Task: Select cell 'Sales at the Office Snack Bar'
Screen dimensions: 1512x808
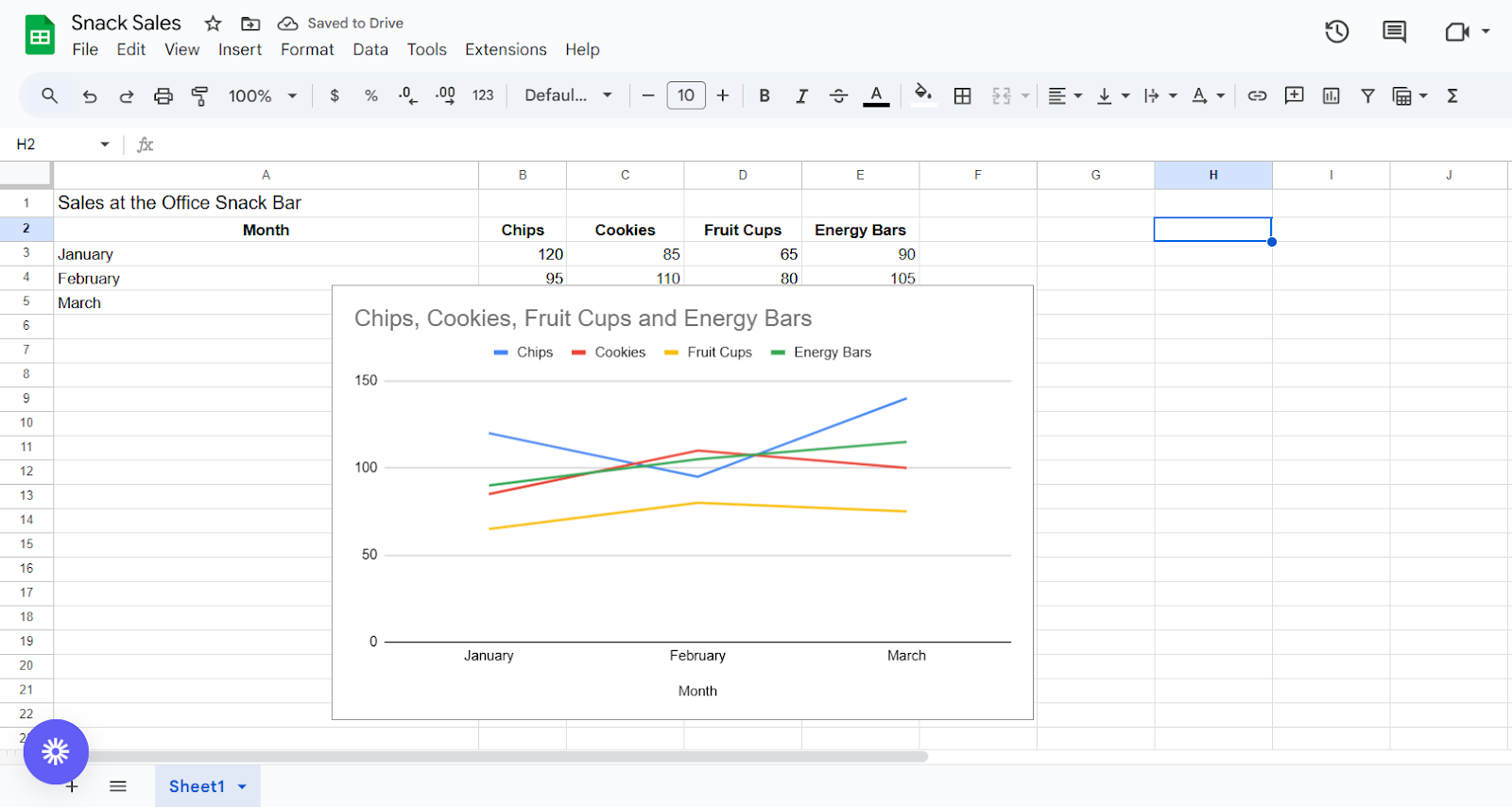Action: click(266, 203)
